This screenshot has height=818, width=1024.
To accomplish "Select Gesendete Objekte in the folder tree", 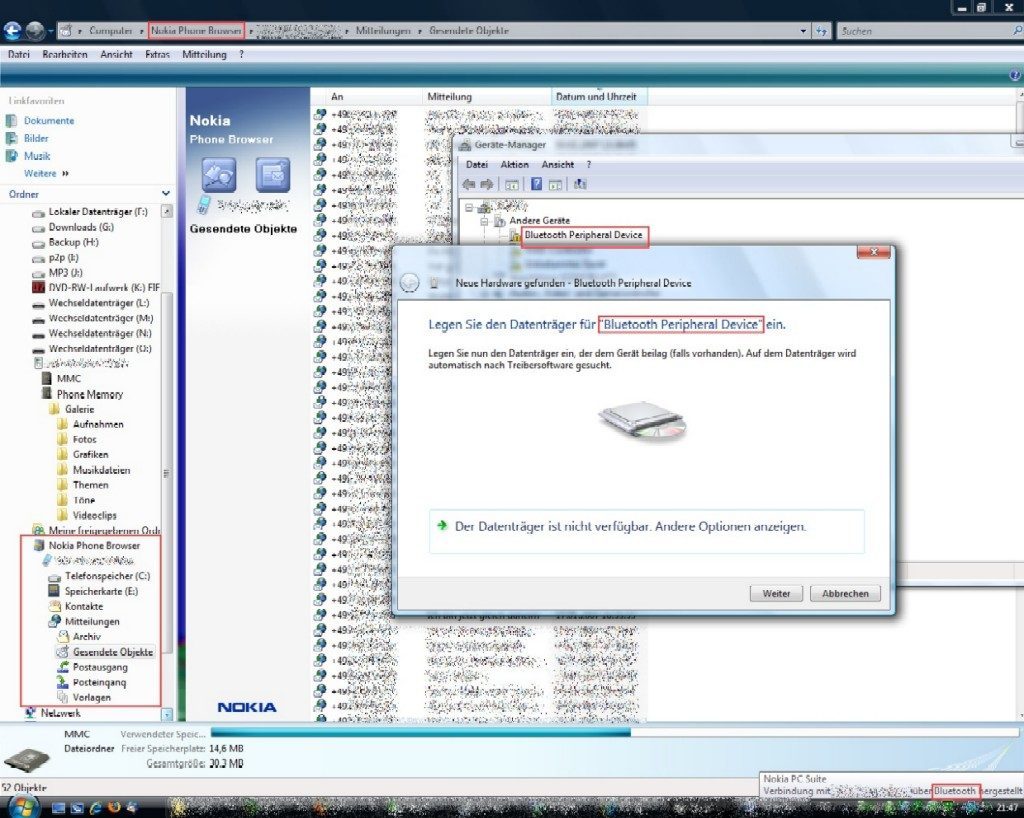I will click(x=112, y=652).
